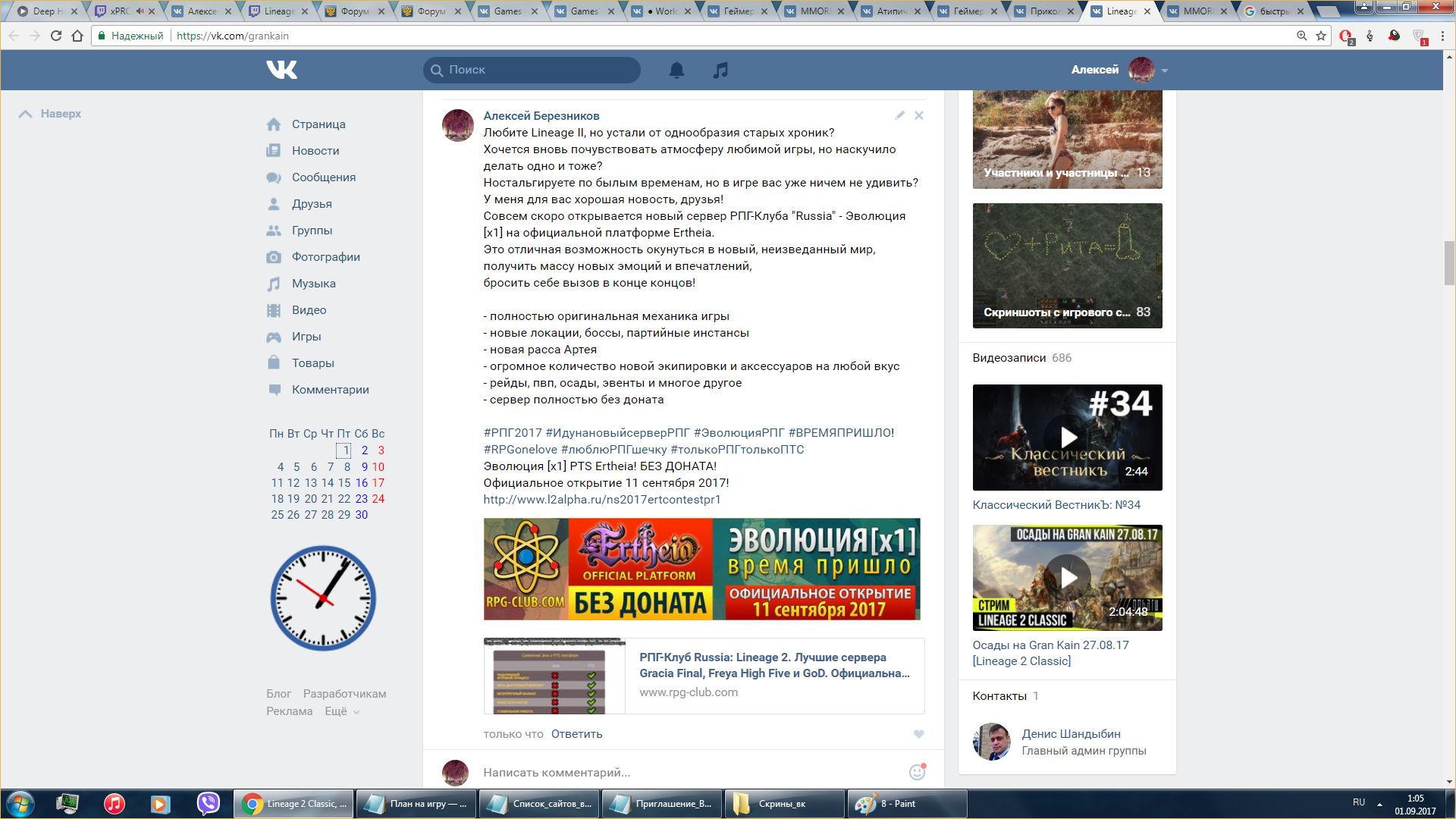Click the Реклама footer link

(289, 711)
